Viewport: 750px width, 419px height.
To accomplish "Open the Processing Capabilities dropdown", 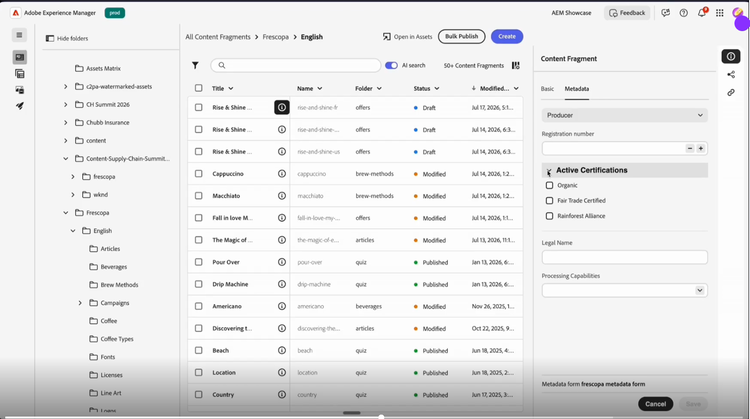I will point(625,290).
